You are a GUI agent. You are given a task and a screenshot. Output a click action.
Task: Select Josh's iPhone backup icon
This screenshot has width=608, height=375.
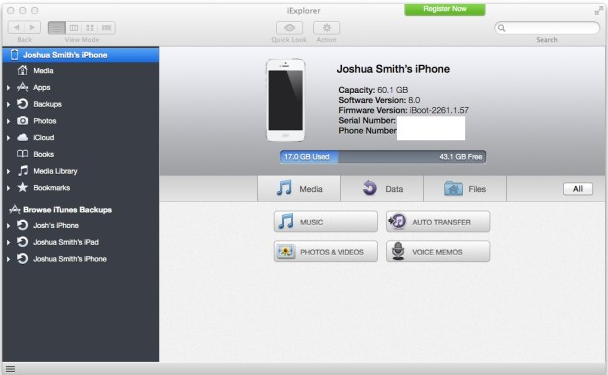pos(22,225)
